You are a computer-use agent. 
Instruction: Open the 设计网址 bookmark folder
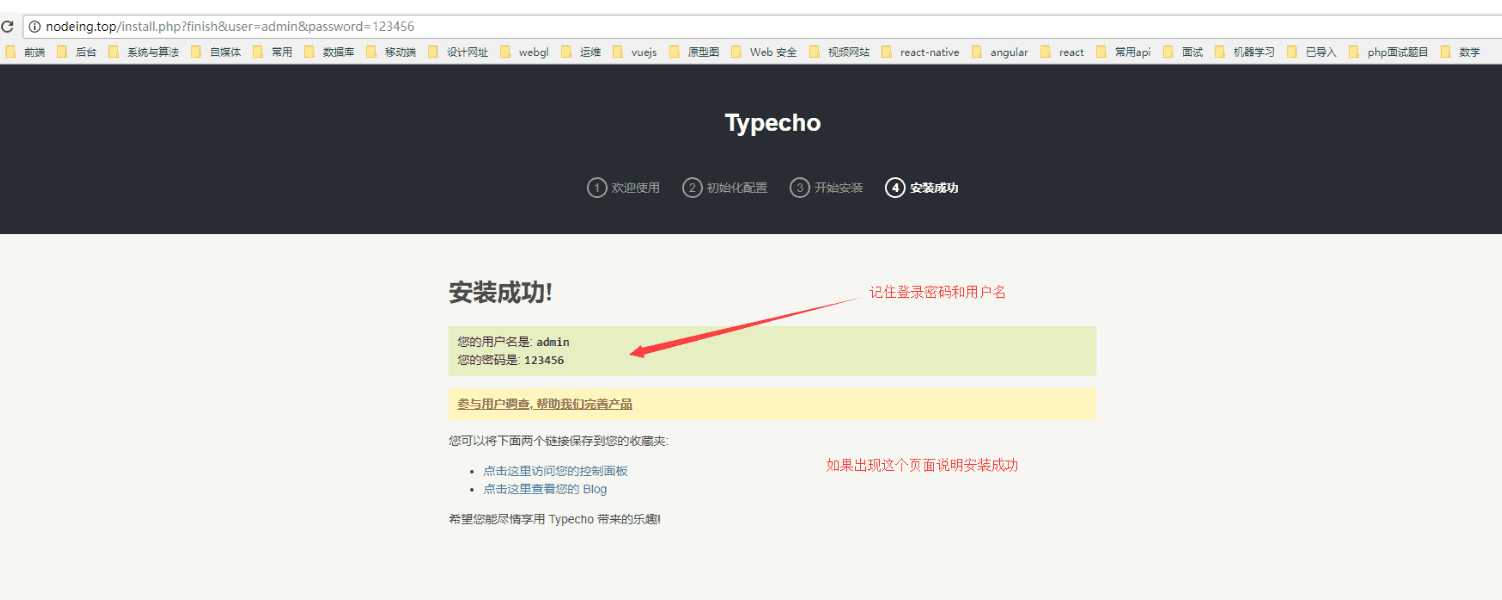(458, 52)
